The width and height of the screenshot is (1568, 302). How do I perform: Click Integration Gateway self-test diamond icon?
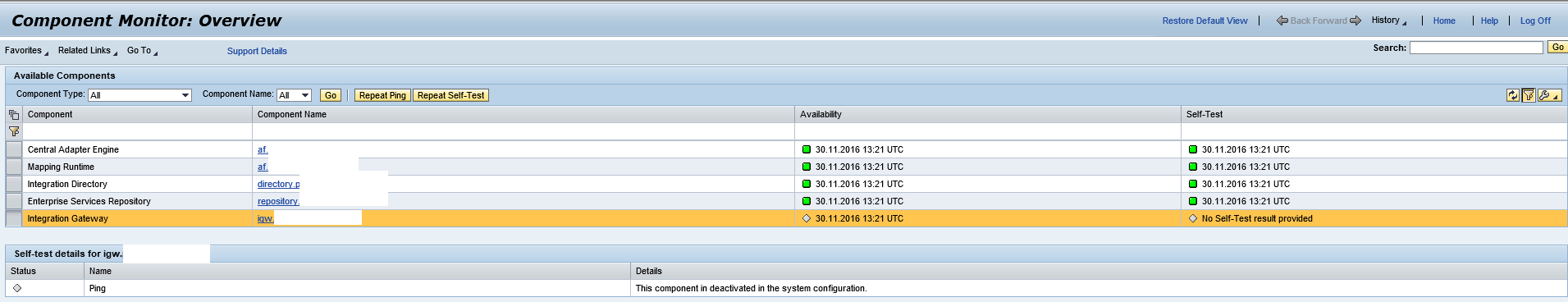[1193, 218]
